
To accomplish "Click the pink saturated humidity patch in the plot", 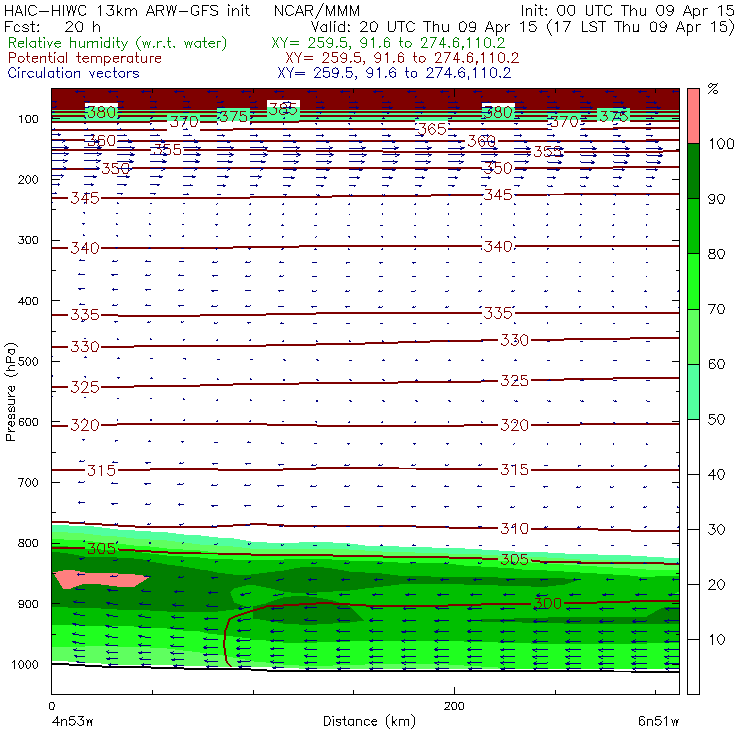I will point(99,579).
